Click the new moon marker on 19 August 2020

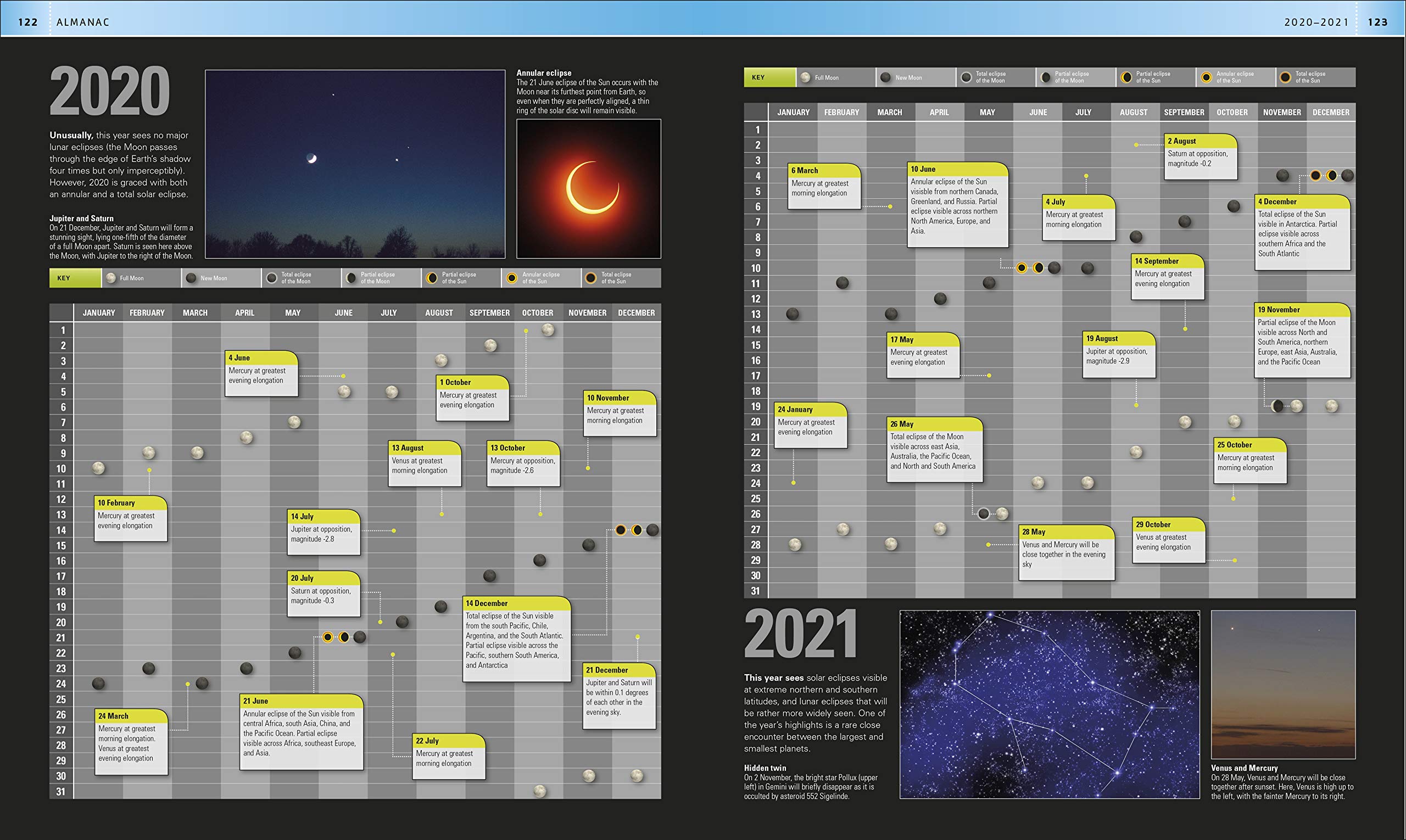[440, 607]
